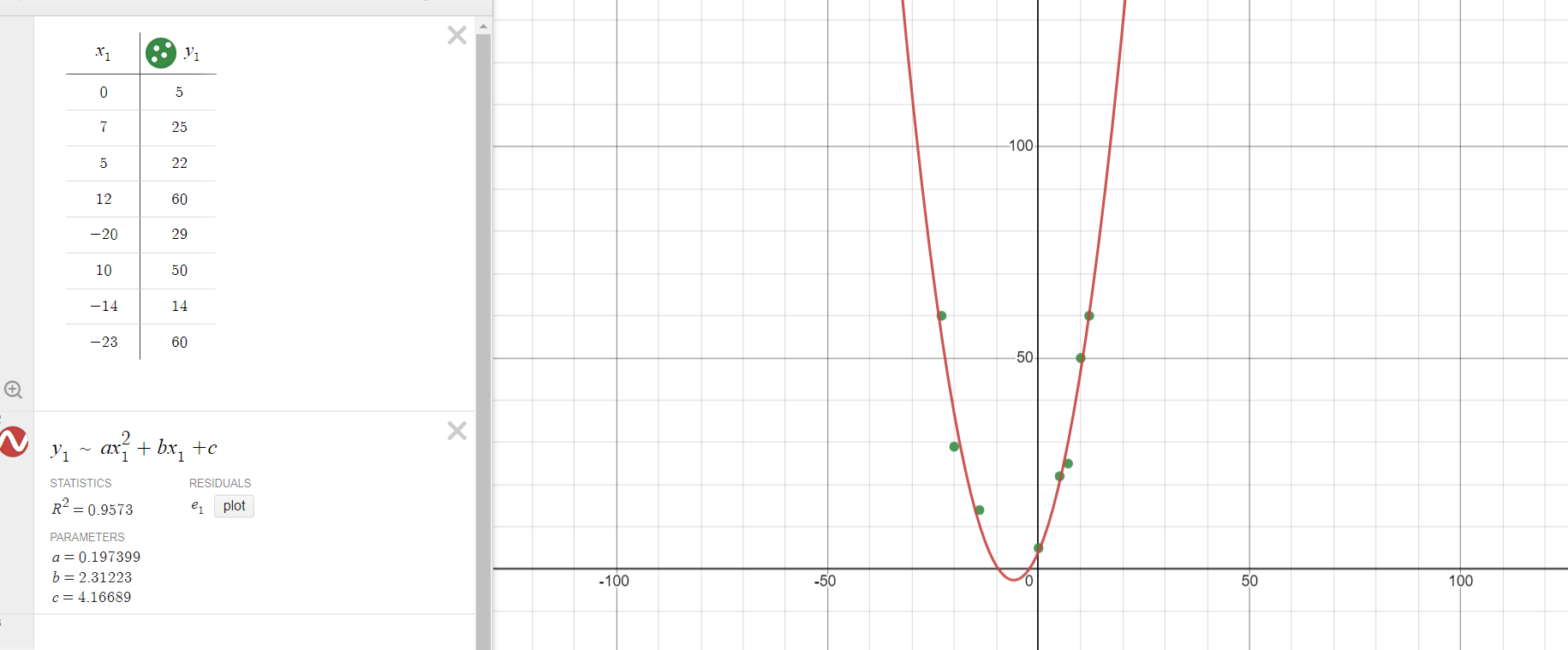Edit table cell with x value −14

click(x=104, y=307)
